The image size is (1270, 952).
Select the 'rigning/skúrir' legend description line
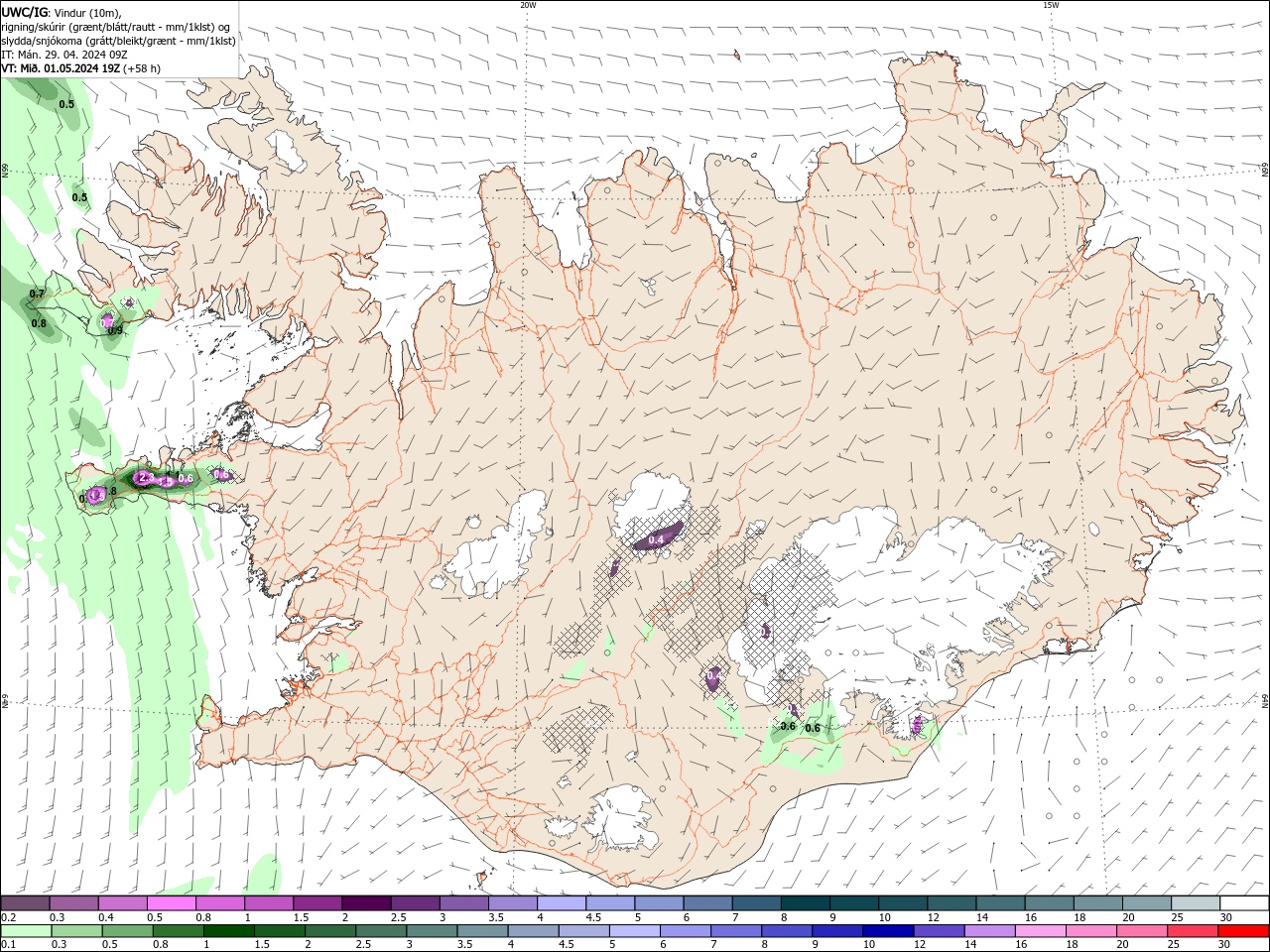[x=116, y=27]
